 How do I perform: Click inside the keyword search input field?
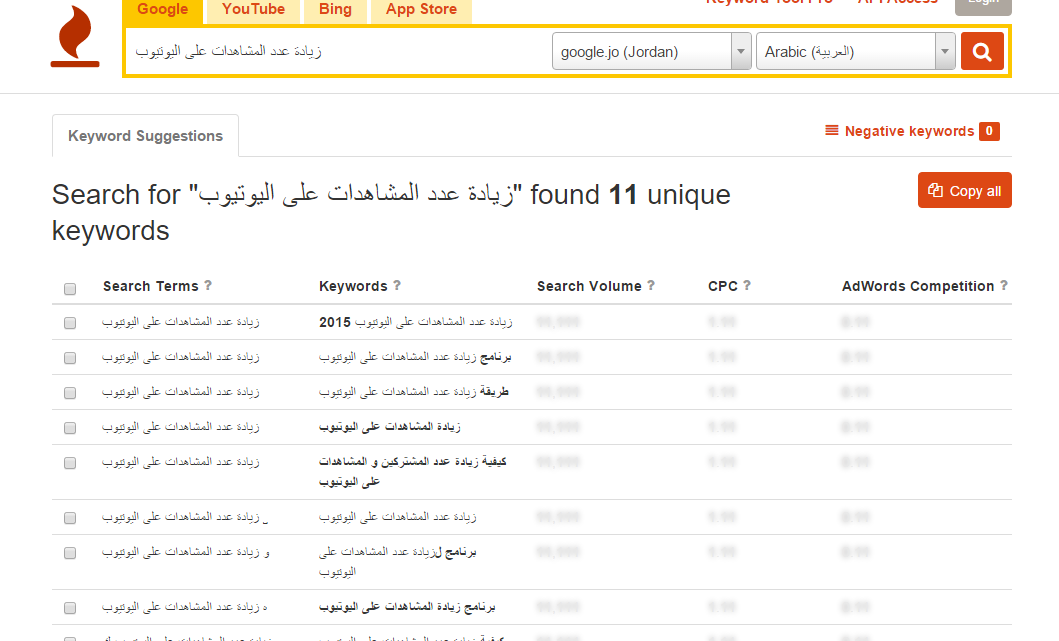(338, 51)
